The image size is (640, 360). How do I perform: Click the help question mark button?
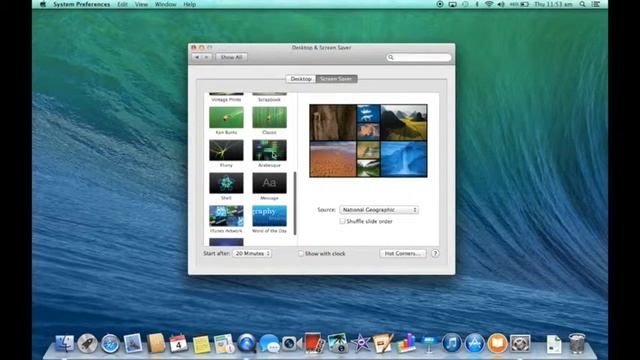[x=435, y=253]
